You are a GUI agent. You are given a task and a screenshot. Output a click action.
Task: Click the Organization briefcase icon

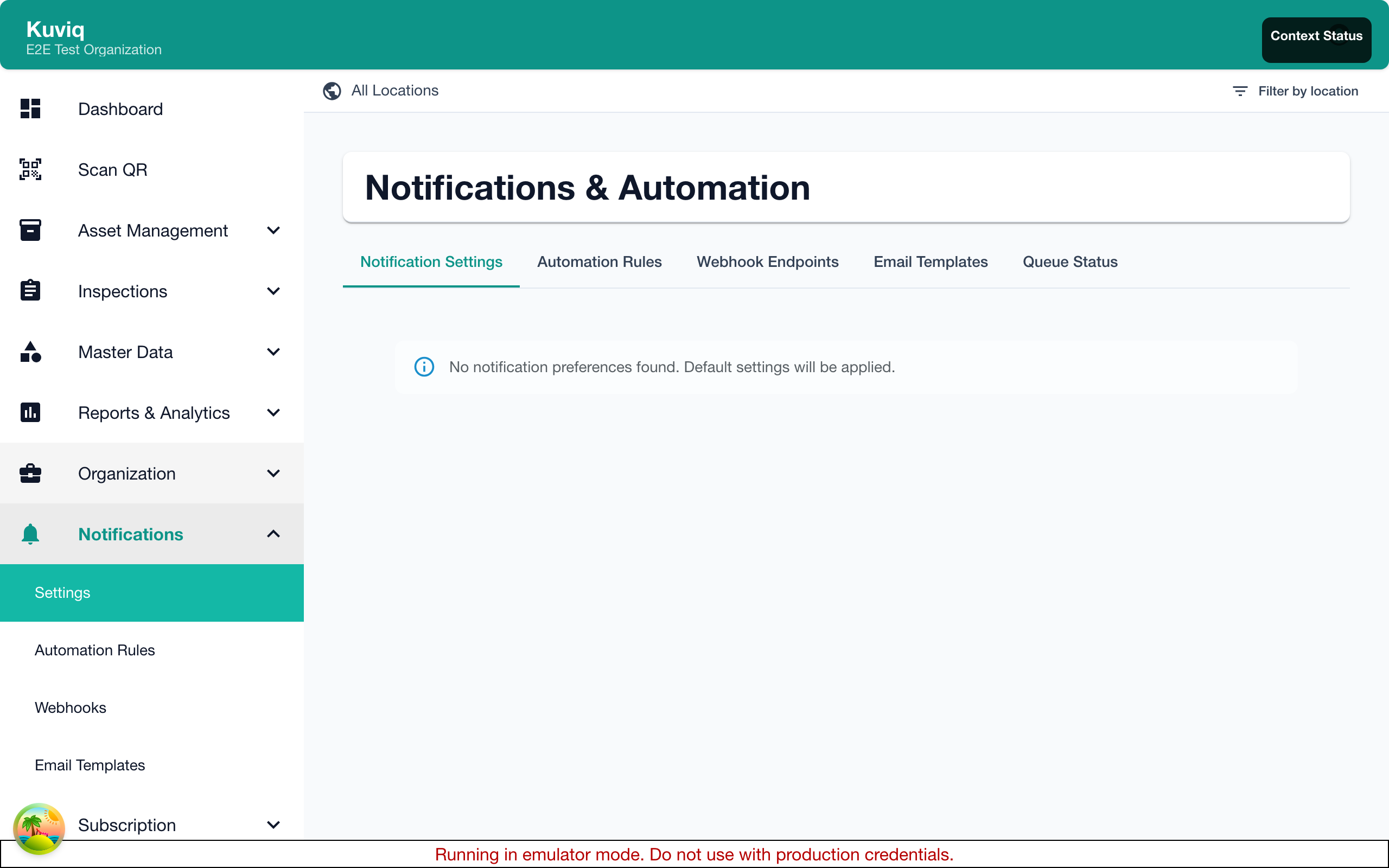click(x=30, y=473)
